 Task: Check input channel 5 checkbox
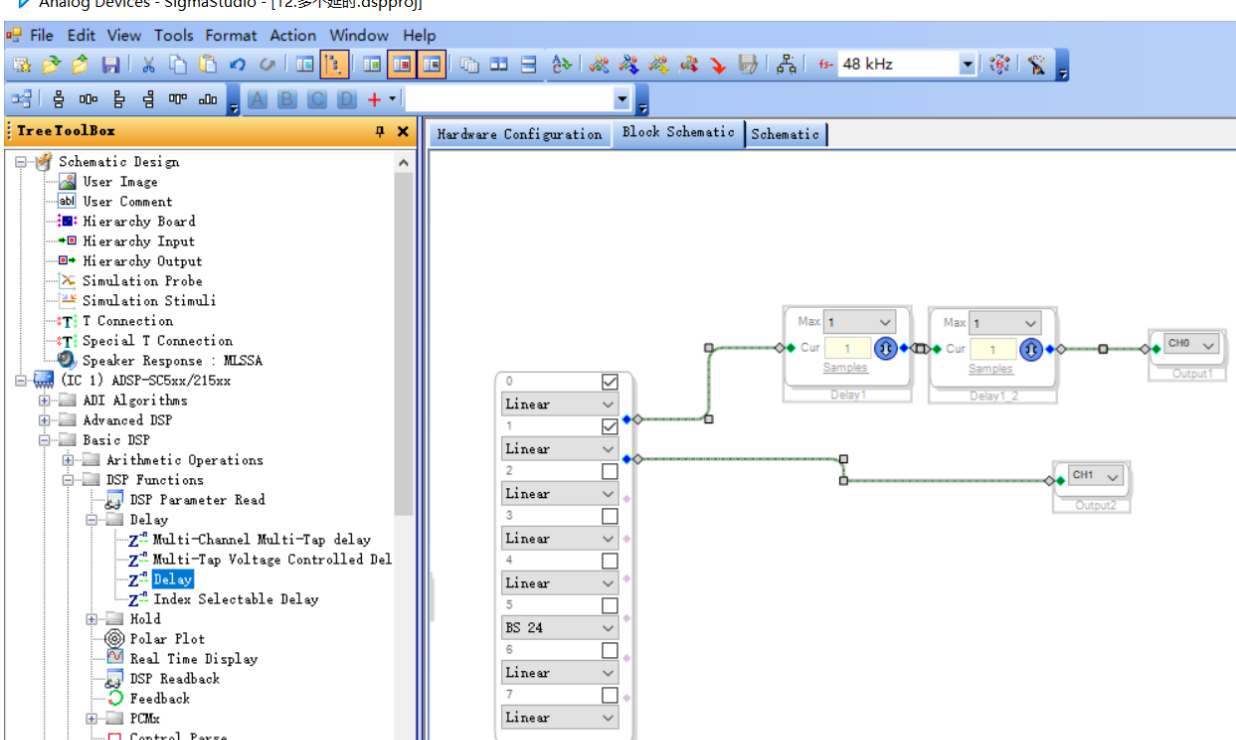(610, 606)
